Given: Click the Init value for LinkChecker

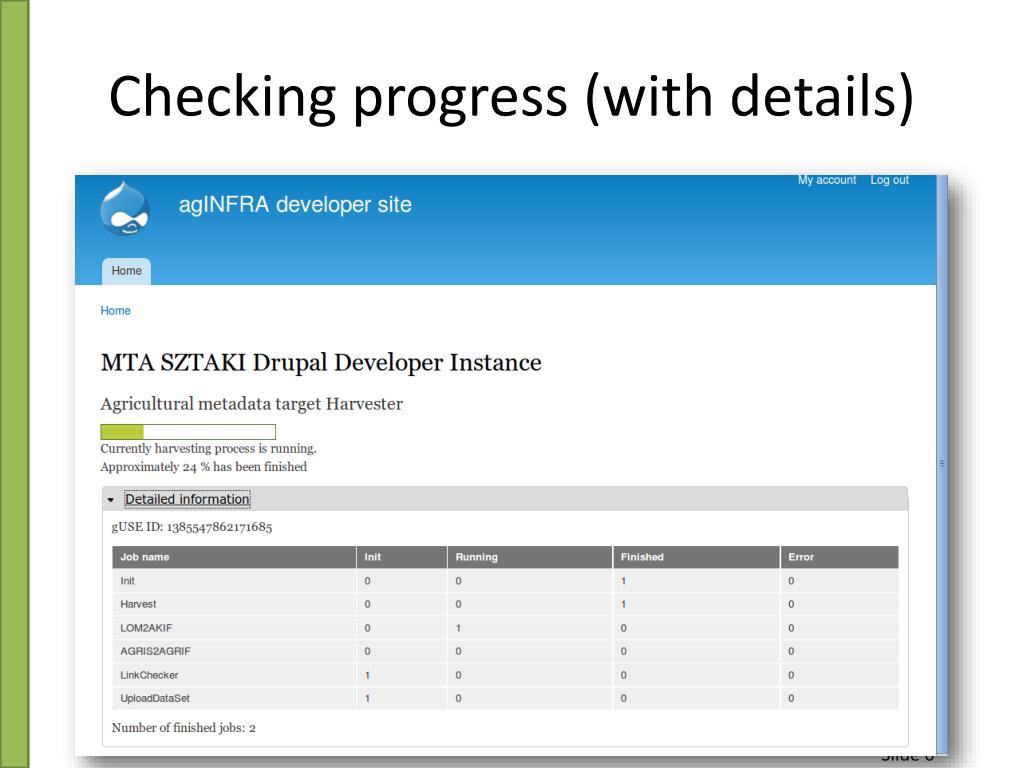Looking at the screenshot, I should point(368,675).
